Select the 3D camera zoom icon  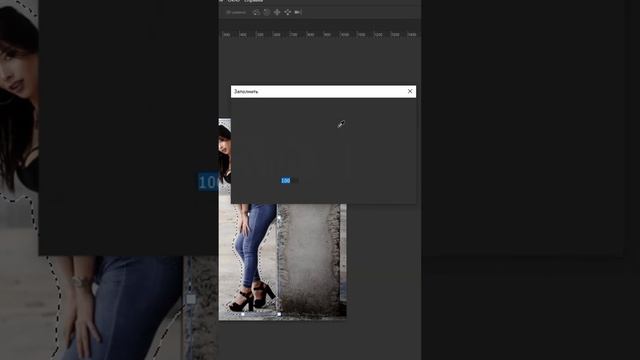298,12
